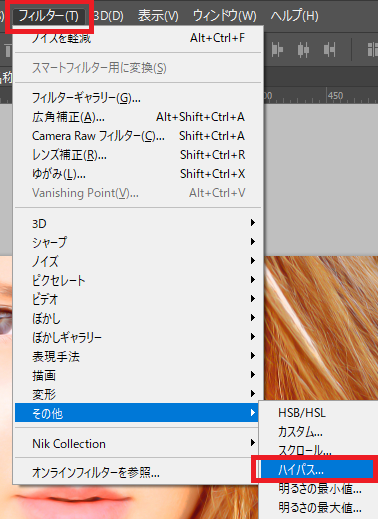This screenshot has height=519, width=378.
Task: Expand the 描画 submenu
Action: click(x=138, y=375)
